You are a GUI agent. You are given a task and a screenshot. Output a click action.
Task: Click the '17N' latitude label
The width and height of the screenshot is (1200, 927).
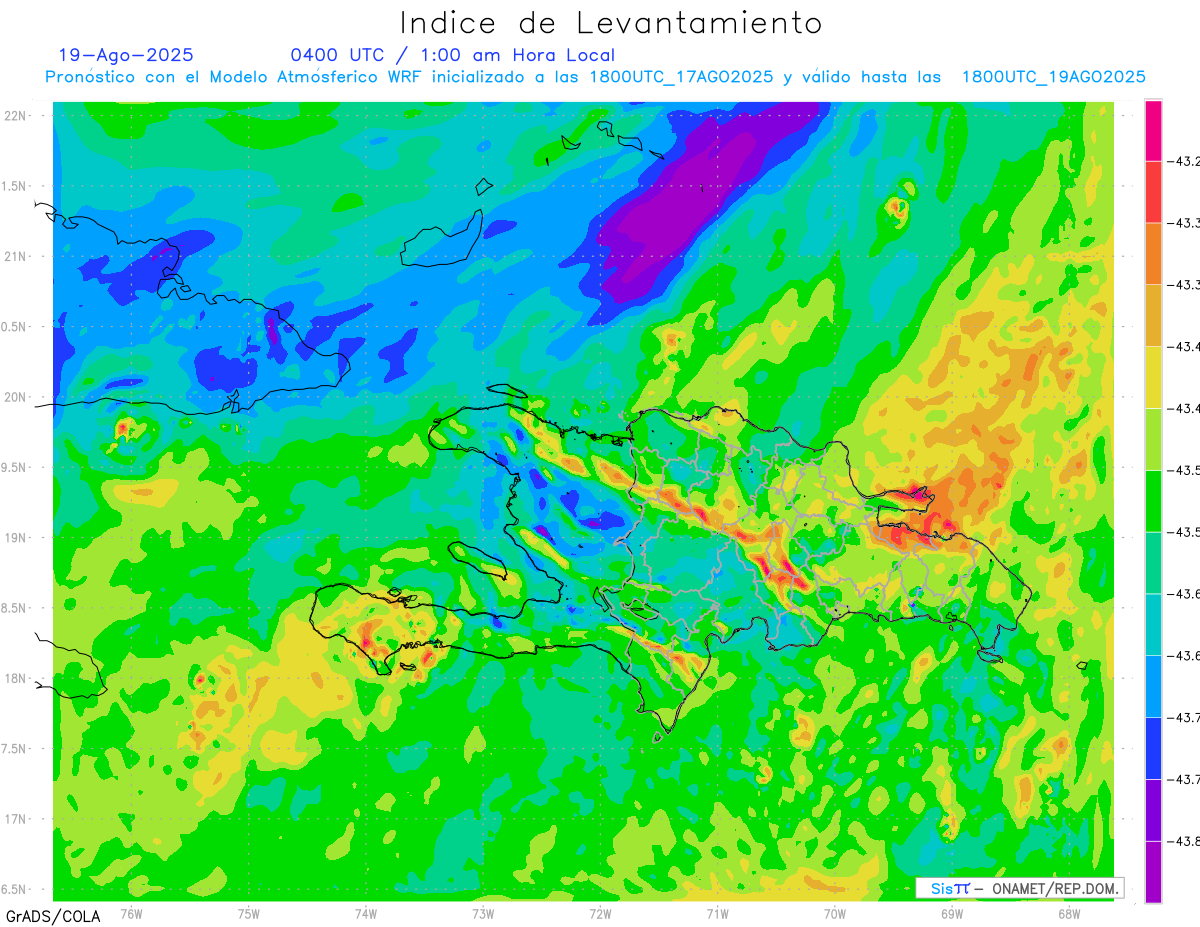tap(16, 819)
